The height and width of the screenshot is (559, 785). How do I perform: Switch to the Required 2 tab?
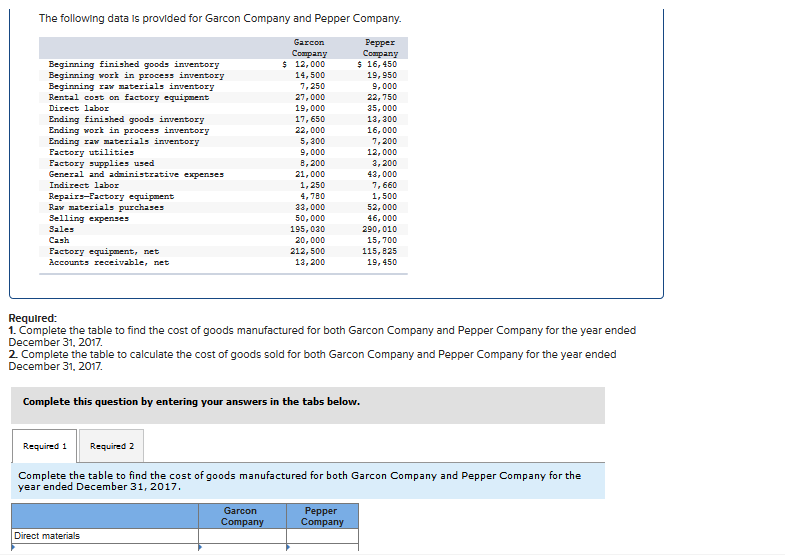[112, 446]
